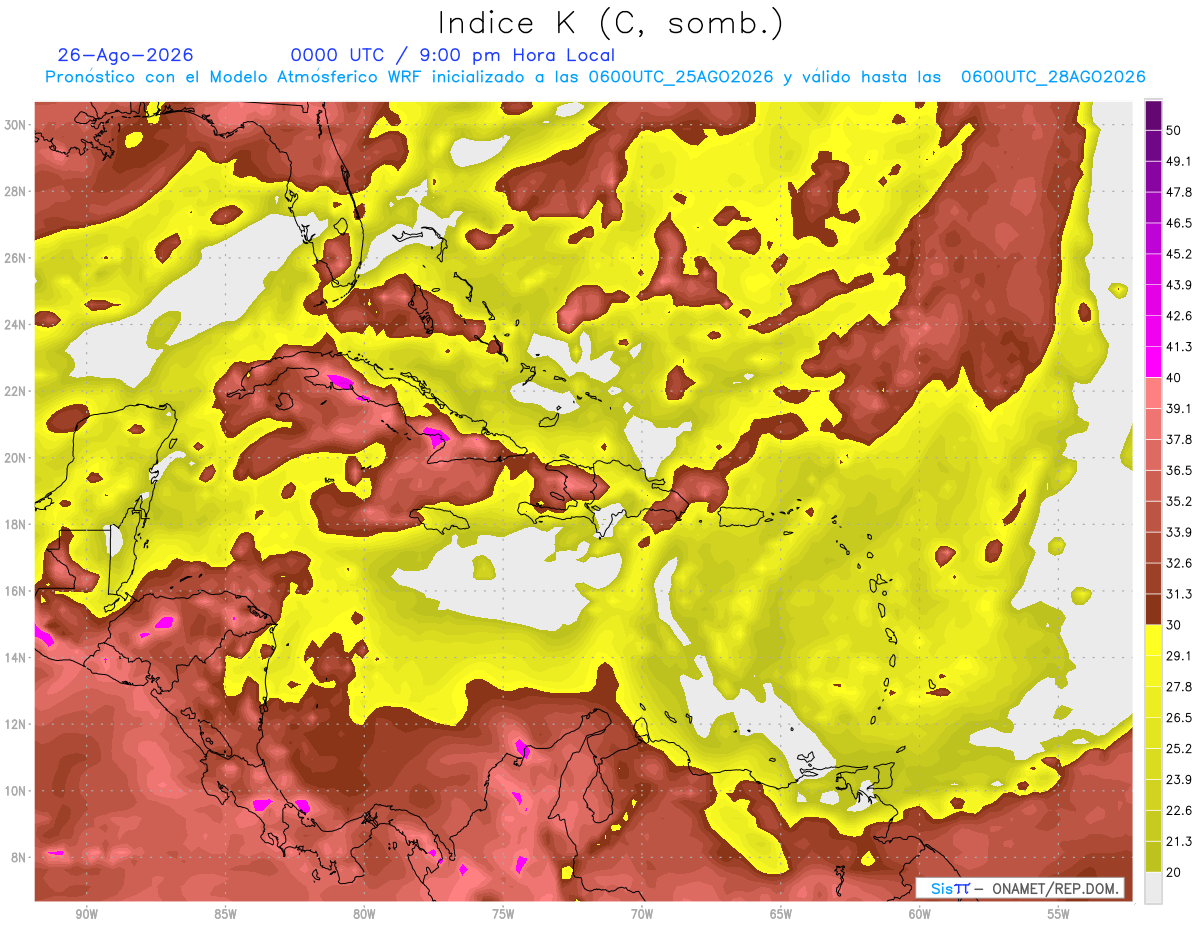Click the olive swatch between 20 and 21.3

point(1153,856)
